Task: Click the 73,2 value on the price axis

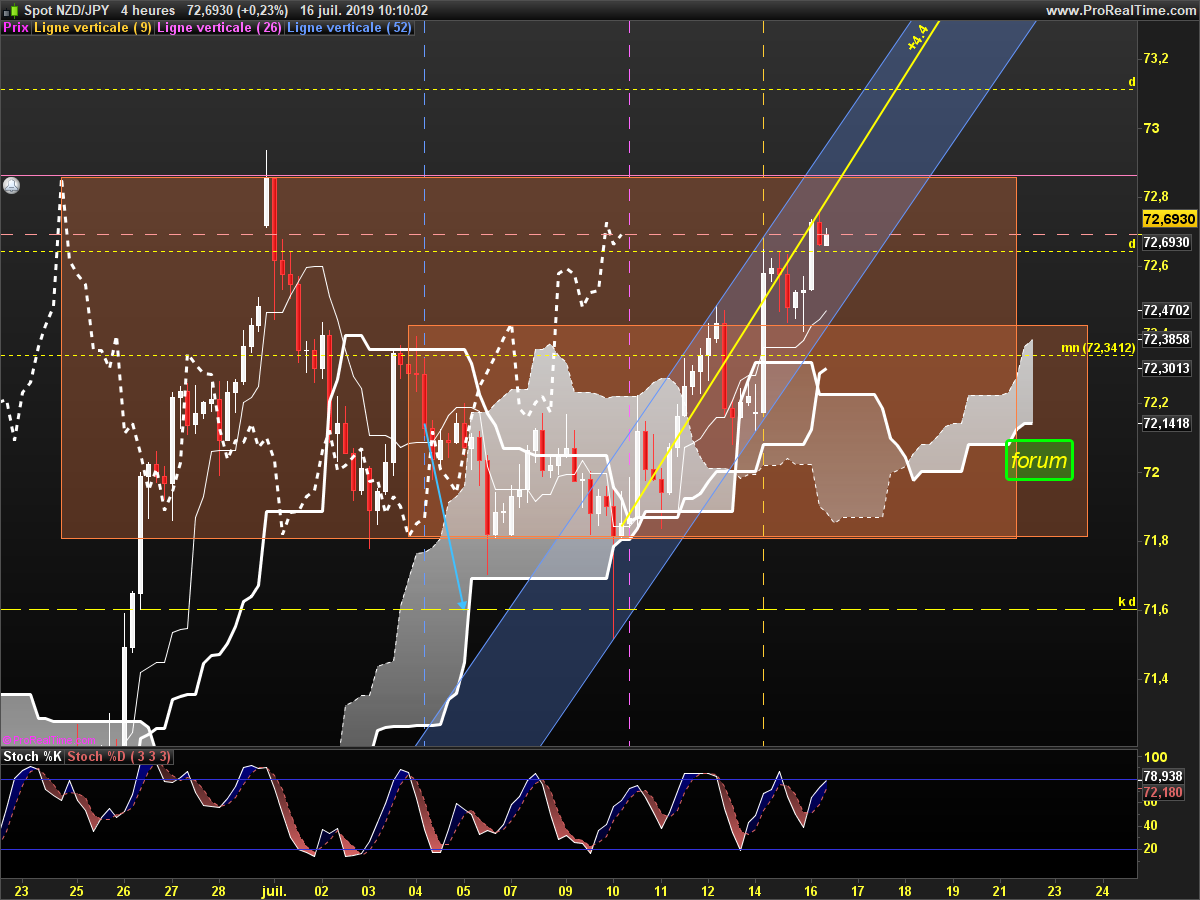Action: click(x=1156, y=59)
